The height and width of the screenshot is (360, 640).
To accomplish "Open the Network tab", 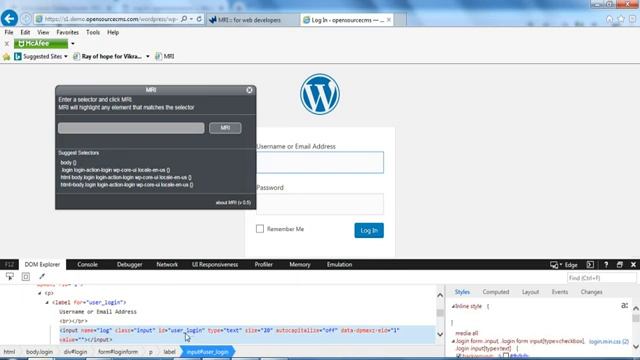I will pyautogui.click(x=167, y=264).
